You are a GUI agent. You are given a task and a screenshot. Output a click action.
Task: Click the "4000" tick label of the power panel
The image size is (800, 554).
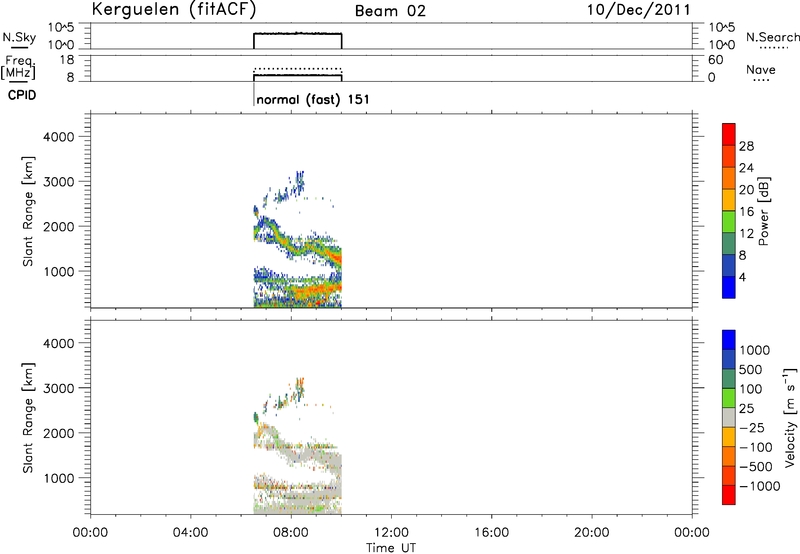click(59, 137)
